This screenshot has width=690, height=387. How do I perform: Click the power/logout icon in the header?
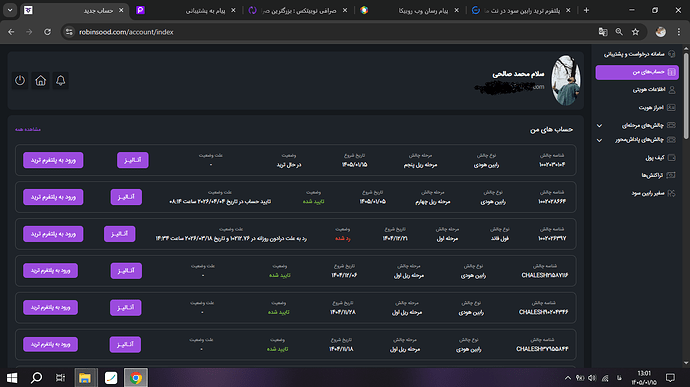click(20, 81)
